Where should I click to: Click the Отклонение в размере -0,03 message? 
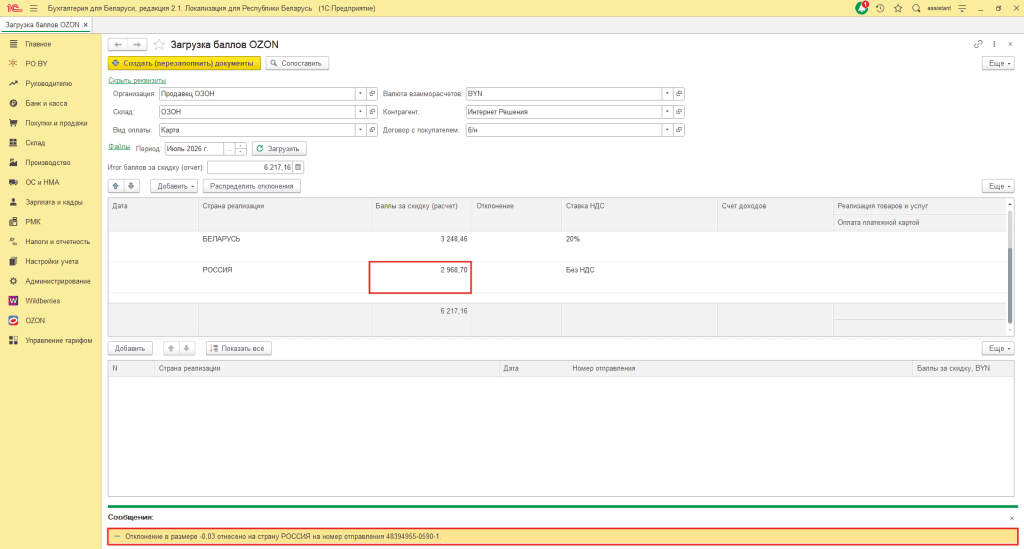click(562, 537)
